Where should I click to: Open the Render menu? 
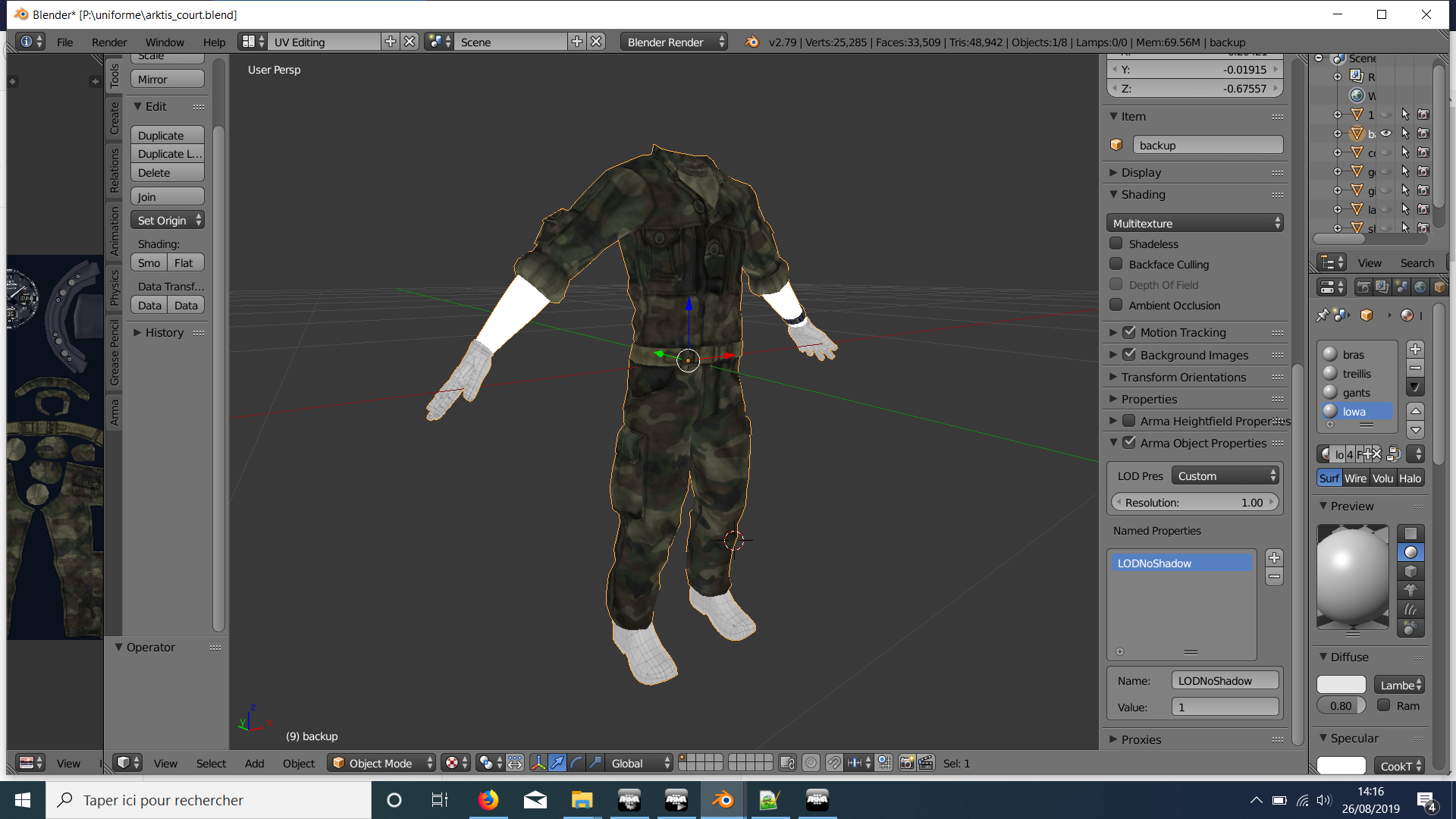tap(109, 42)
